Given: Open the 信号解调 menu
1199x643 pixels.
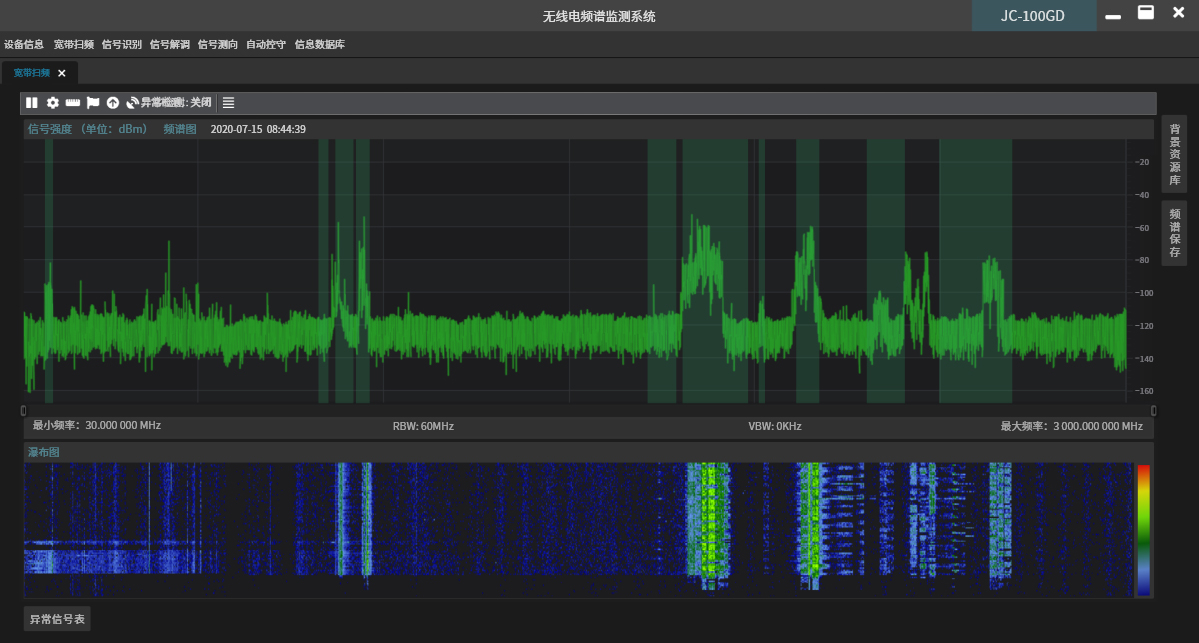Looking at the screenshot, I should 169,45.
